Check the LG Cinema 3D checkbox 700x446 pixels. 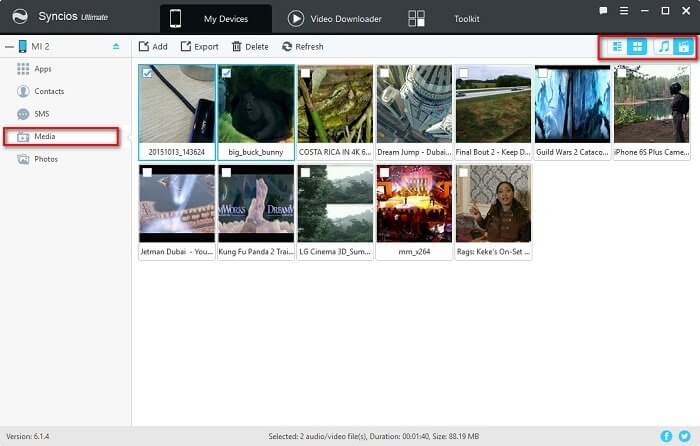tap(305, 172)
